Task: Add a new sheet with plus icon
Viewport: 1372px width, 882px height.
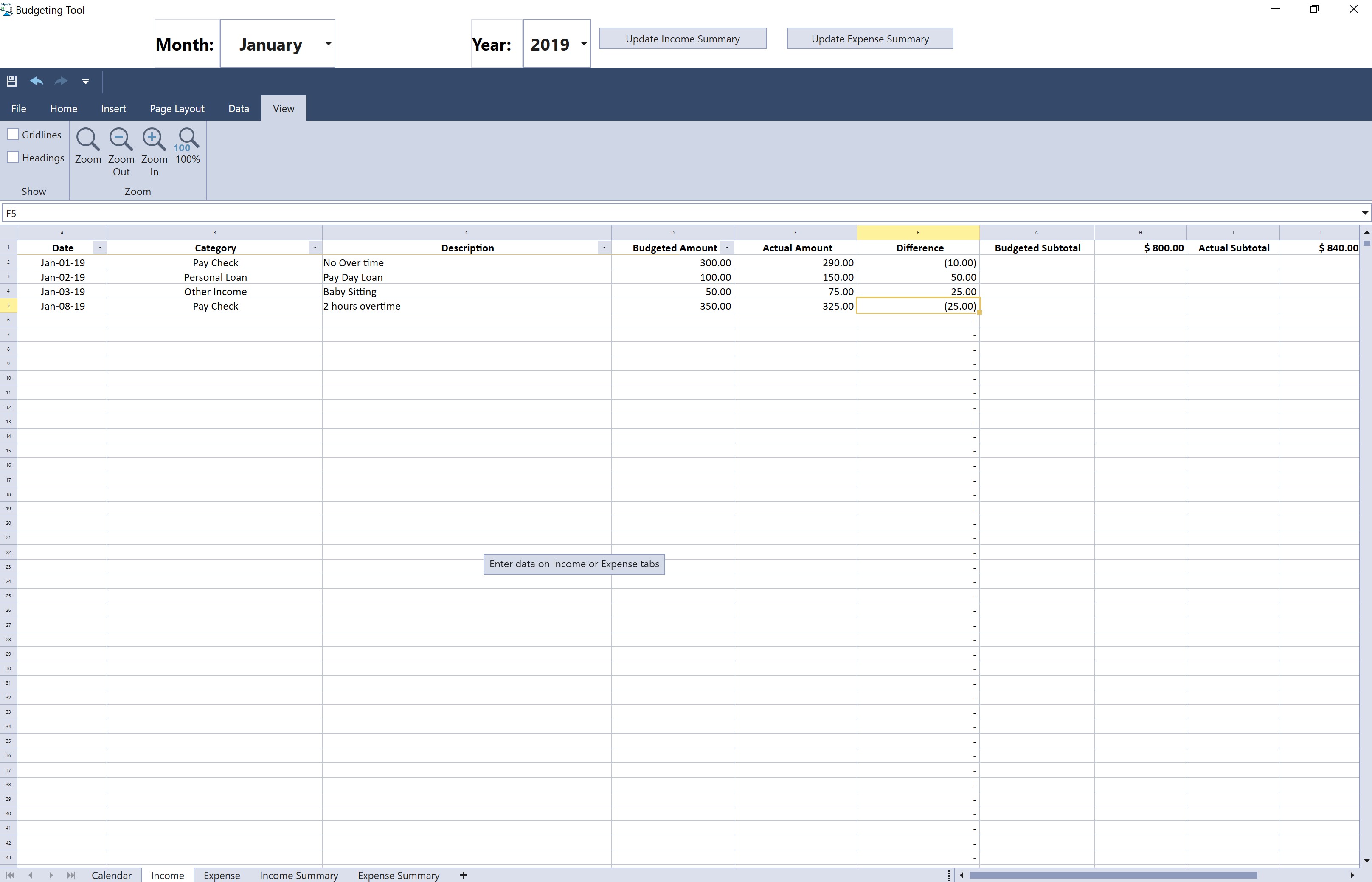Action: coord(463,875)
